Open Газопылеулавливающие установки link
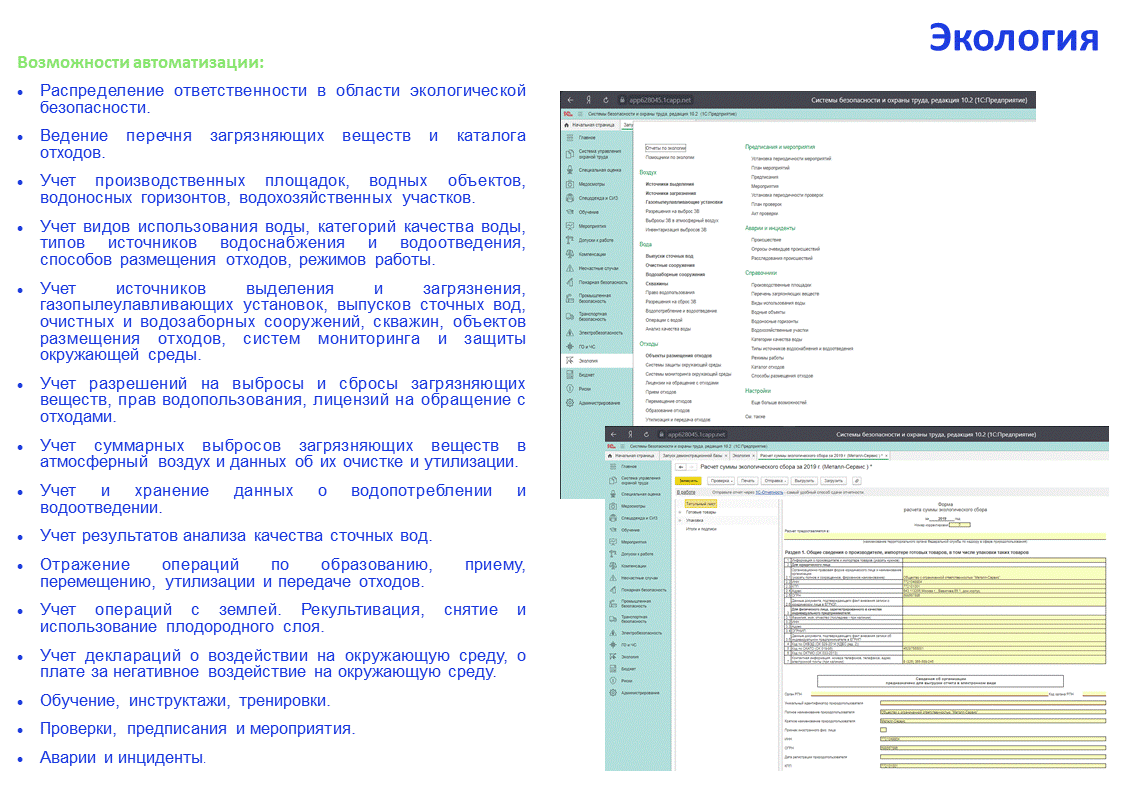Viewport: 1123px width, 794px height. point(684,202)
